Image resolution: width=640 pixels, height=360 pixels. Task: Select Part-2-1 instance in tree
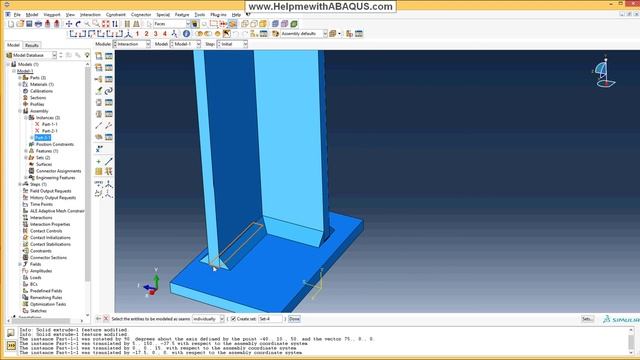[49, 131]
